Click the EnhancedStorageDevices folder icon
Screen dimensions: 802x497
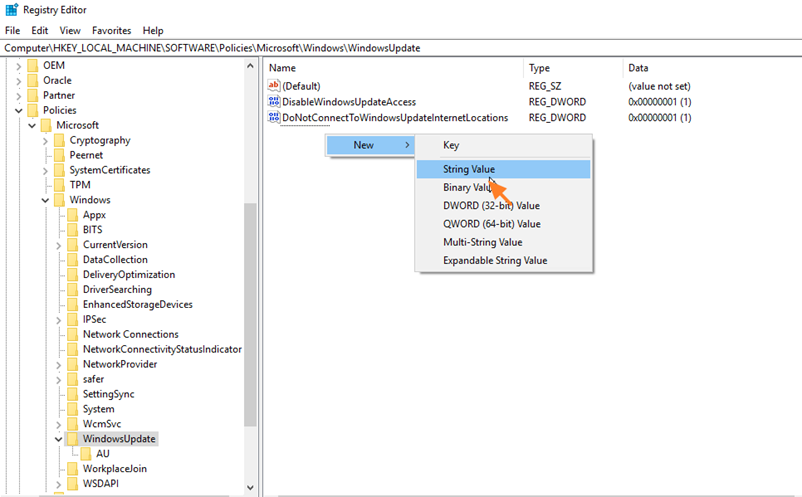click(x=73, y=304)
